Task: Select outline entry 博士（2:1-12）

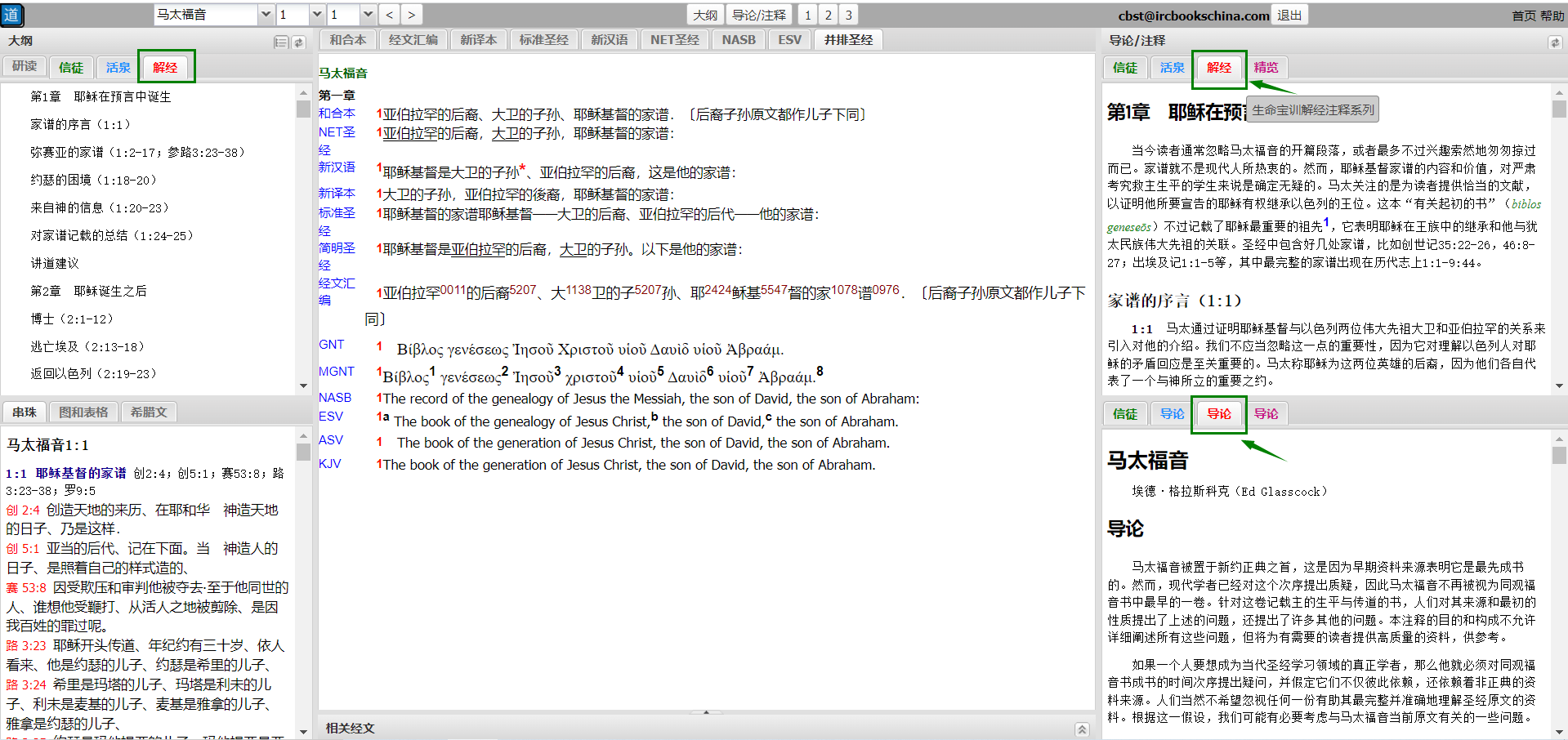Action: point(70,319)
